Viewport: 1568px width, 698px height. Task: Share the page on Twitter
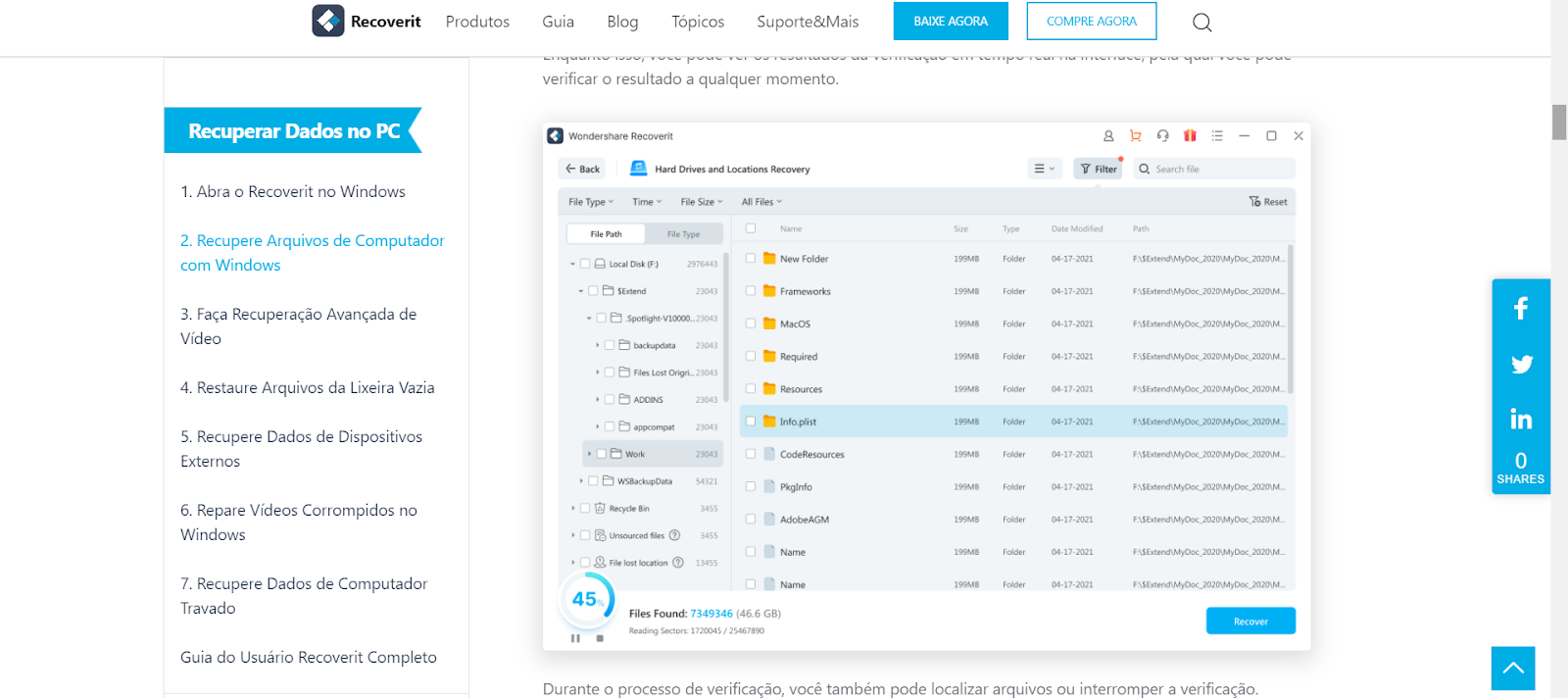click(1521, 364)
